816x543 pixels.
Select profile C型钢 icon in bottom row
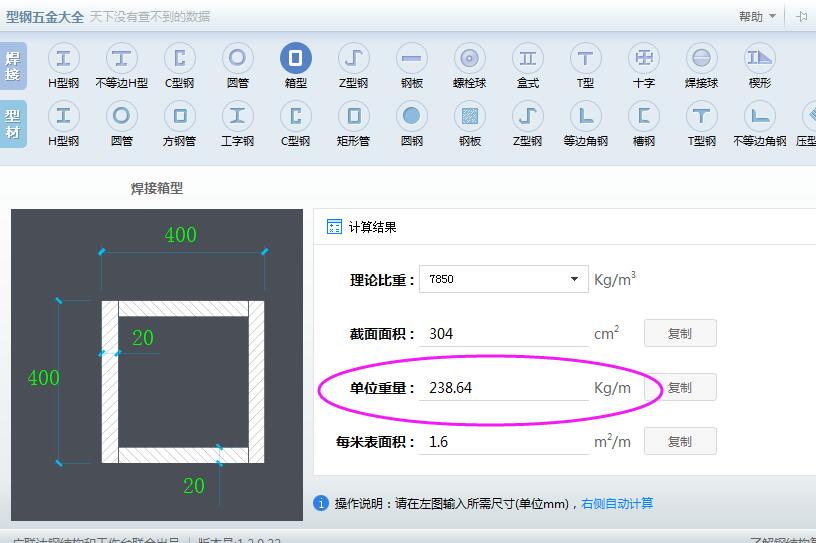(296, 116)
